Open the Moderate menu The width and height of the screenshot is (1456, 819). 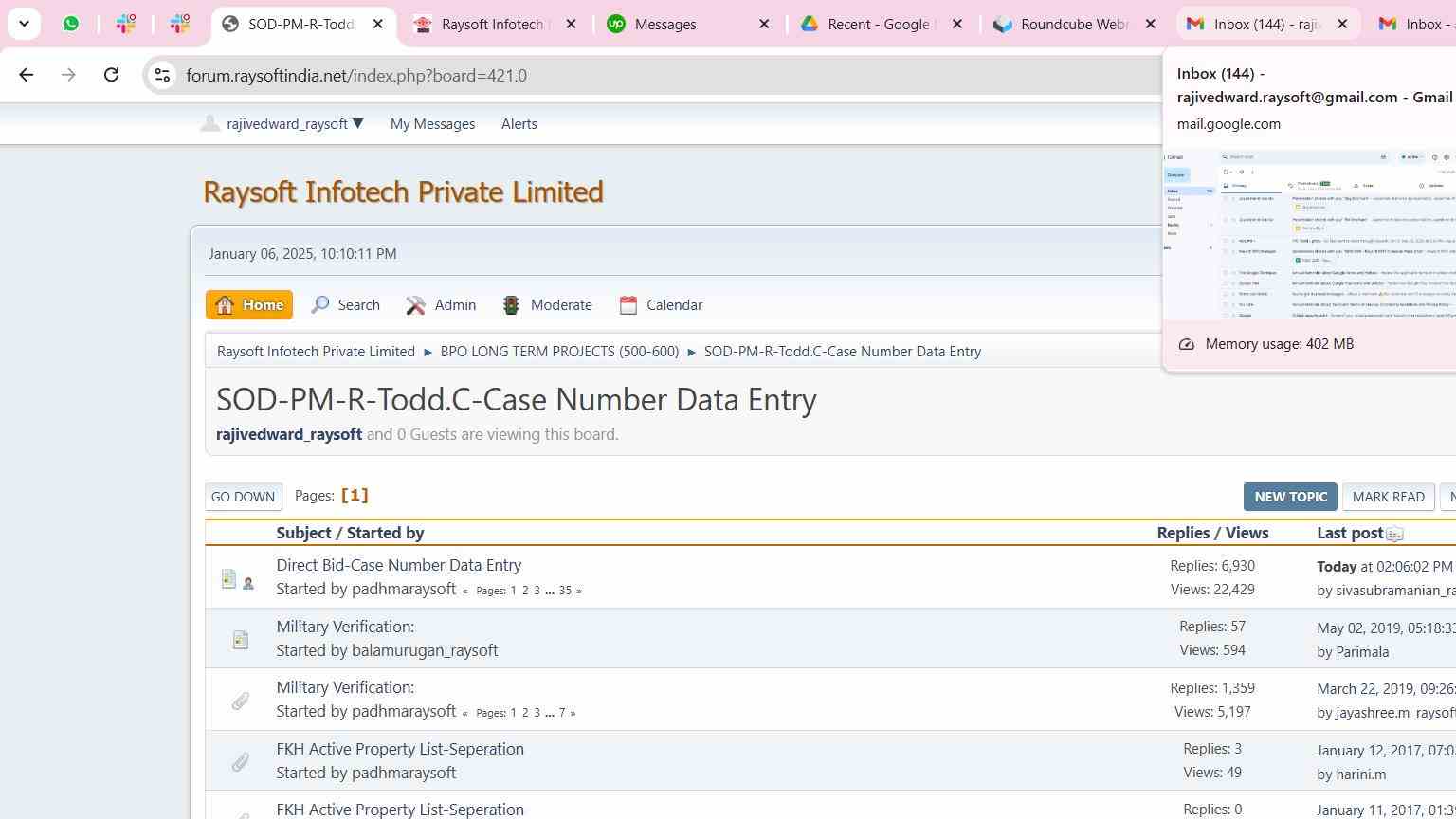tap(548, 305)
